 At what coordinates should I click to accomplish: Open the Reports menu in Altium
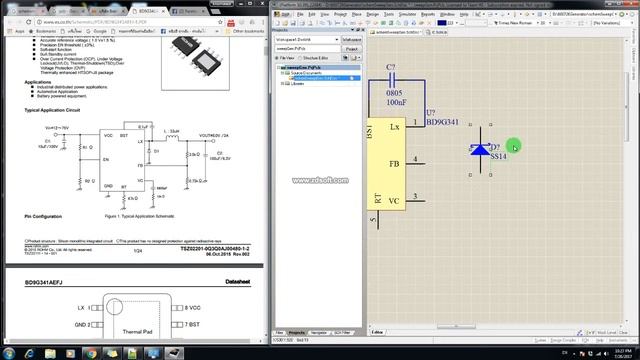coord(428,14)
